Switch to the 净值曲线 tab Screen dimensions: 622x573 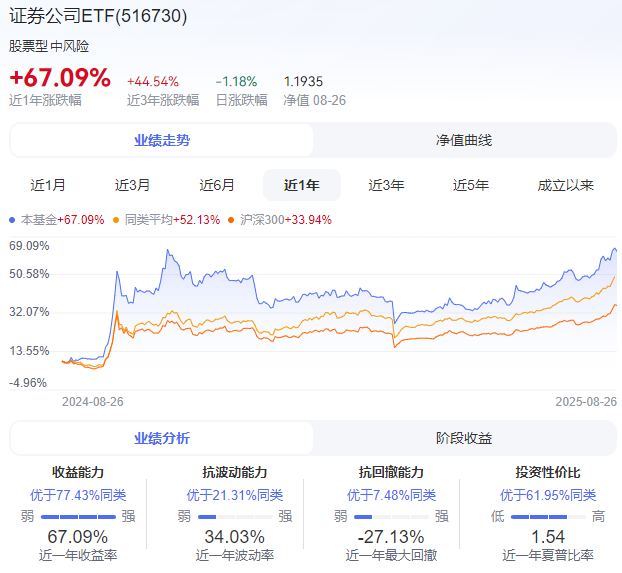pos(464,140)
